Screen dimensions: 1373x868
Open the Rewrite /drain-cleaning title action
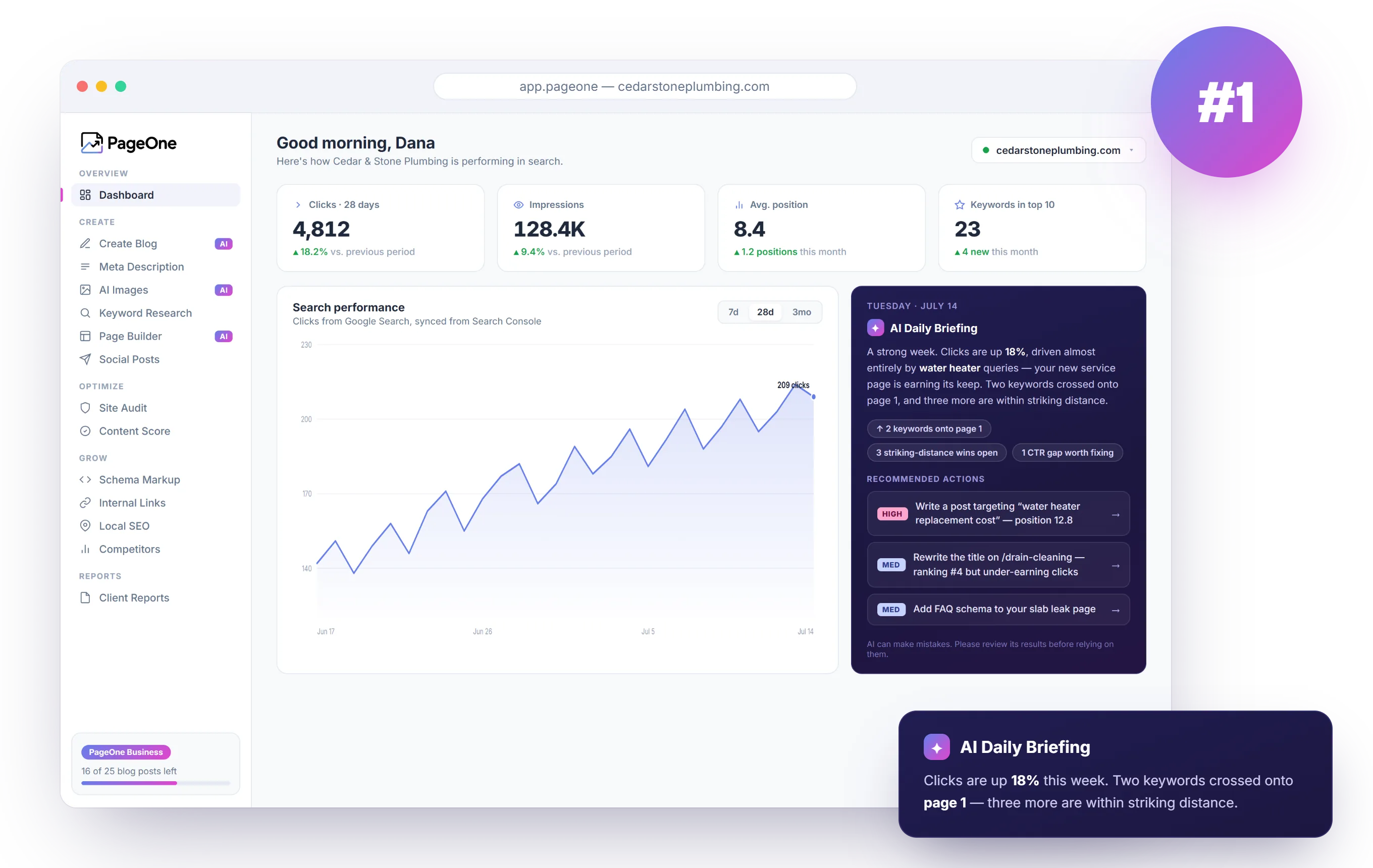(x=998, y=564)
